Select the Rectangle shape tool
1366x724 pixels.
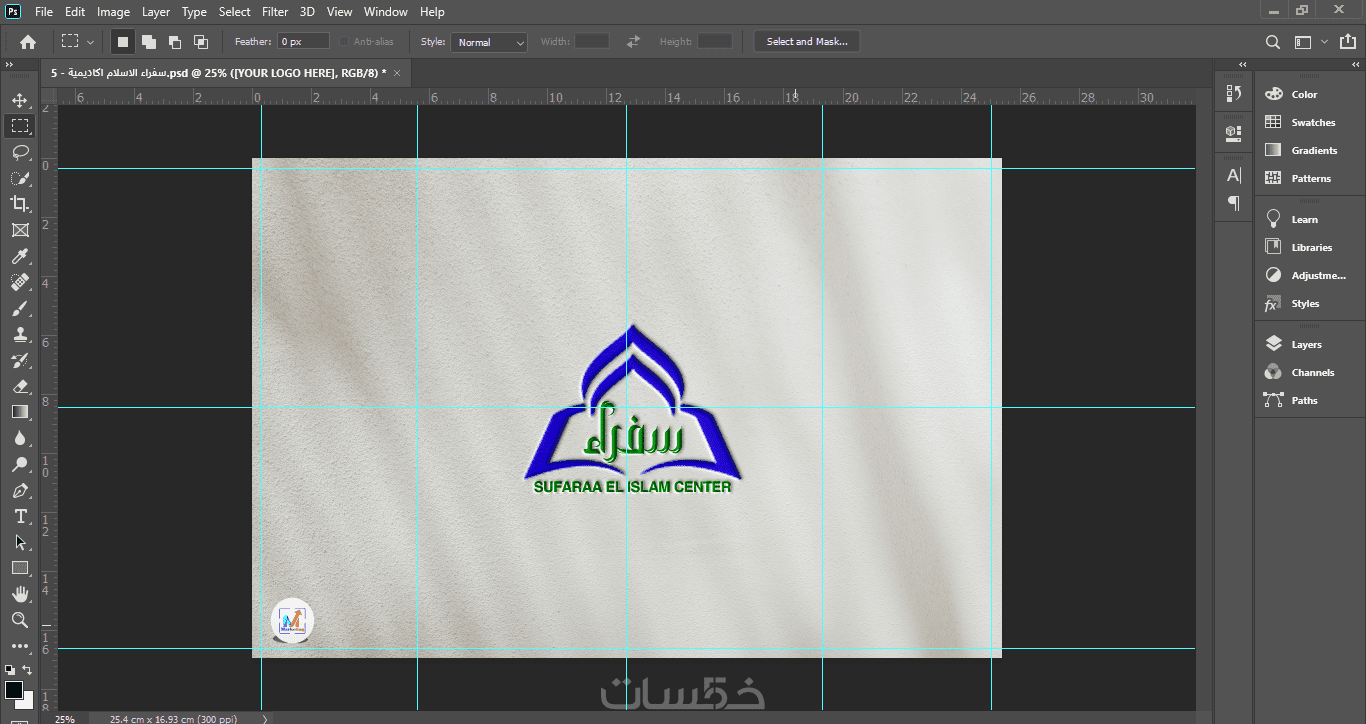point(20,568)
